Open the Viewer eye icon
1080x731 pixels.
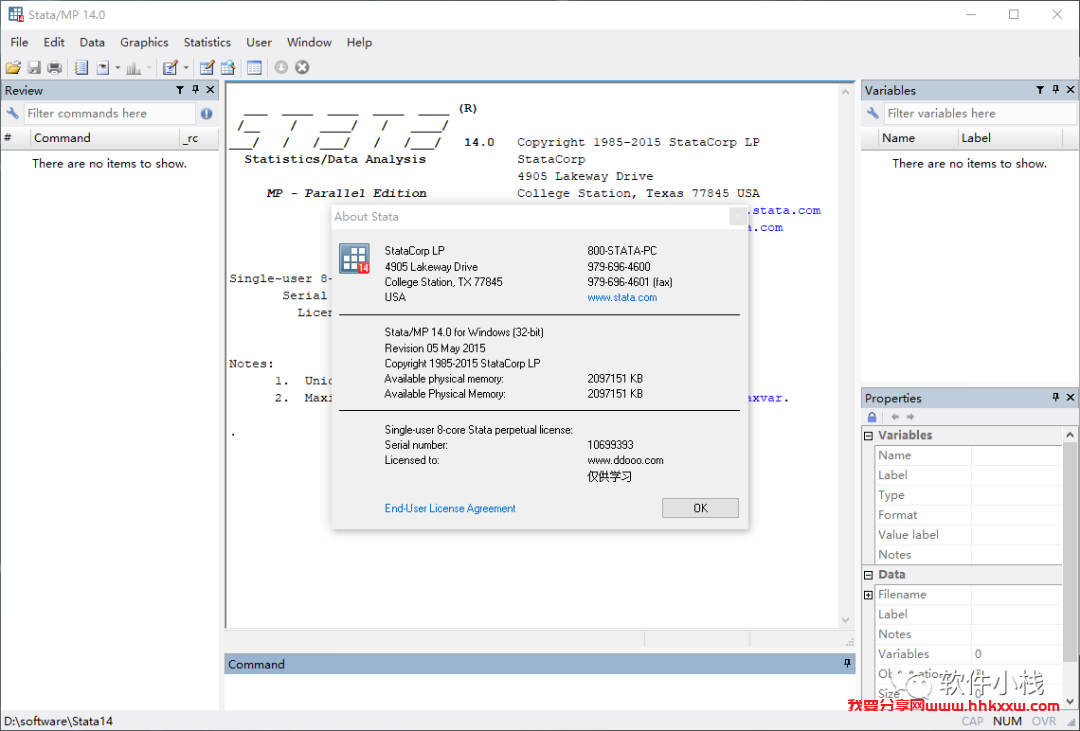tap(103, 68)
